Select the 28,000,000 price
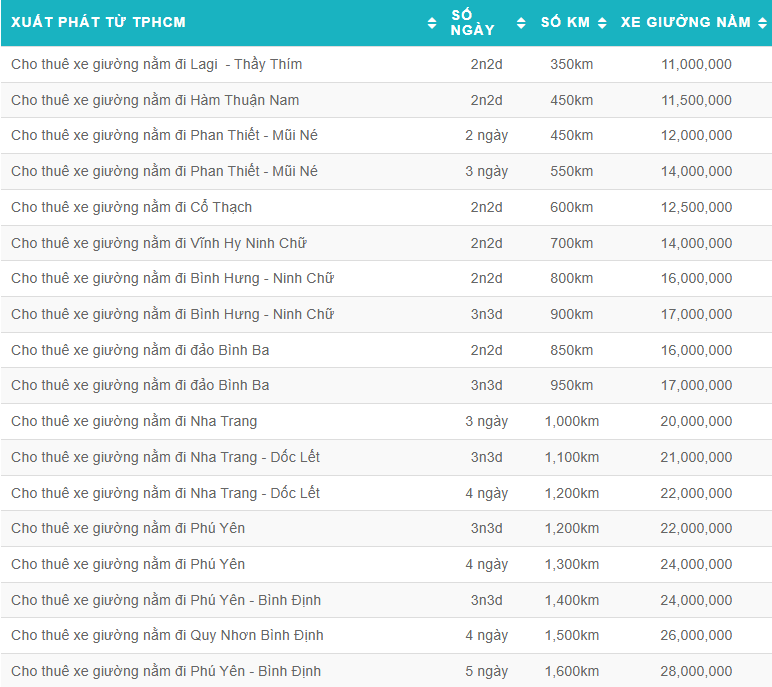Viewport: 772px width, 687px height. coord(696,671)
